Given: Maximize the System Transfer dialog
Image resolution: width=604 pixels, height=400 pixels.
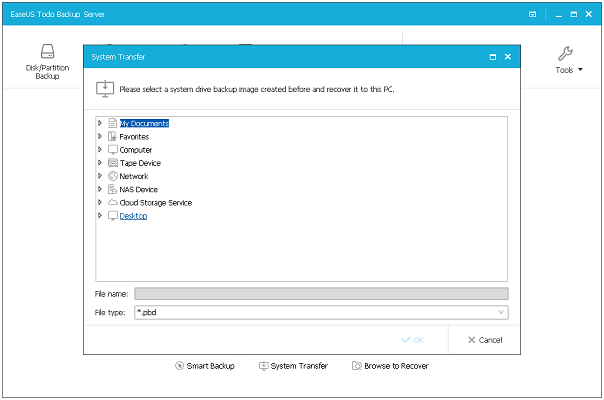Looking at the screenshot, I should point(493,57).
